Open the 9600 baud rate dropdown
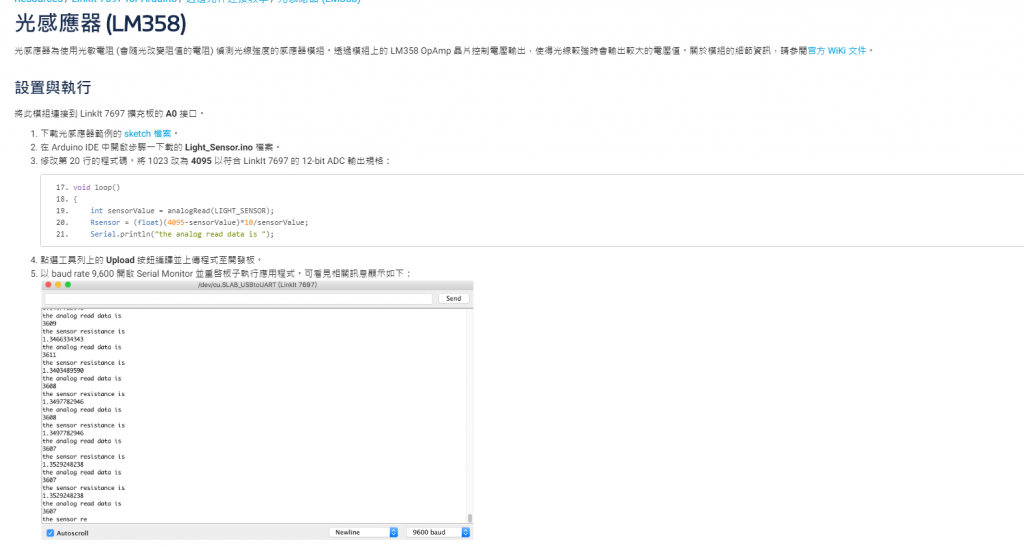Image resolution: width=1024 pixels, height=547 pixels. [x=438, y=532]
